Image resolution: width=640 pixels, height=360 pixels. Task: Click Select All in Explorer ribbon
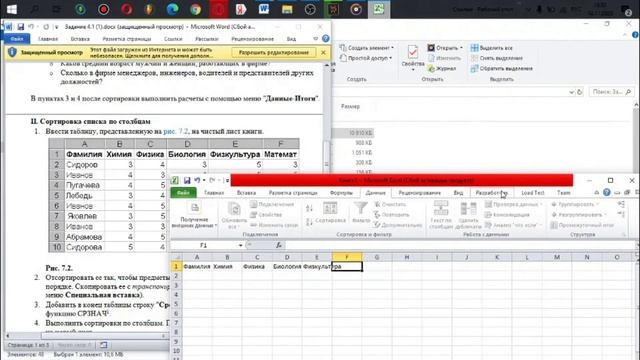coord(492,48)
